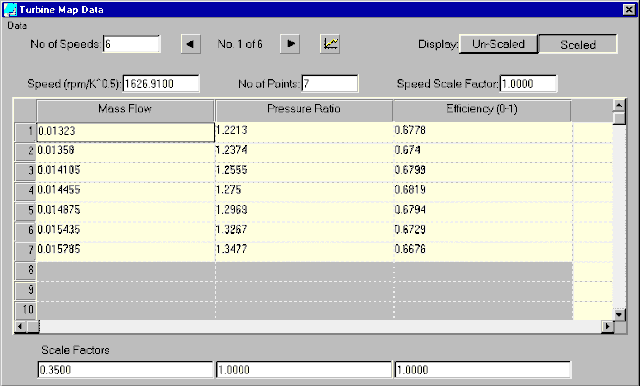Click mass flow cell 0.01323
Viewport: 640px width, 386px height.
tap(125, 131)
